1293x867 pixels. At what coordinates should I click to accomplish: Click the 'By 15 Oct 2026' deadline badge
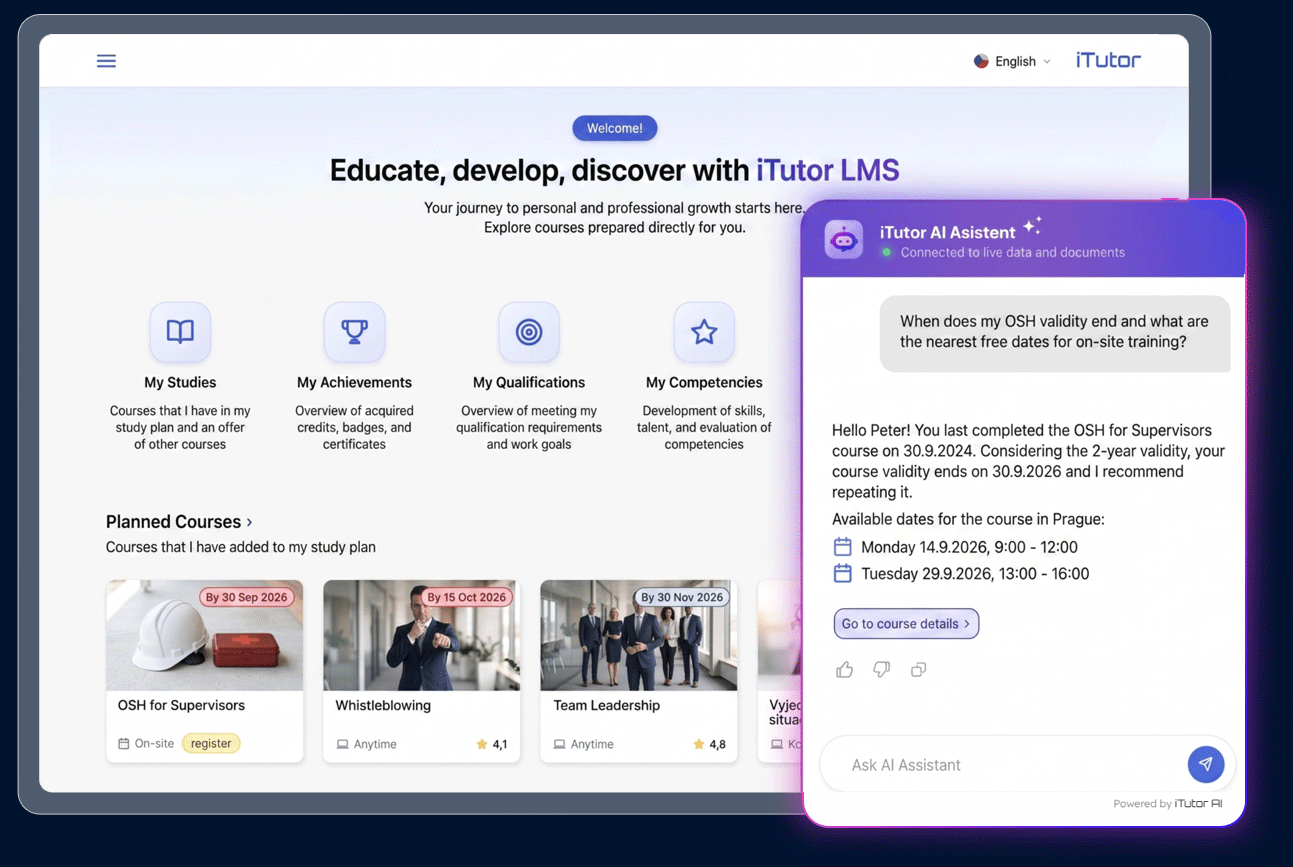click(466, 597)
